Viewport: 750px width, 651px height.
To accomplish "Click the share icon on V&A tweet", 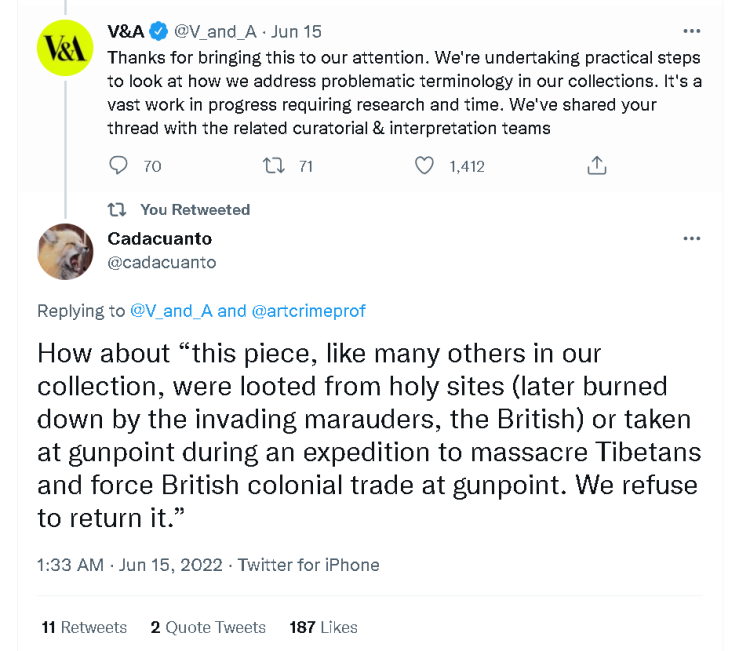I will pos(597,166).
